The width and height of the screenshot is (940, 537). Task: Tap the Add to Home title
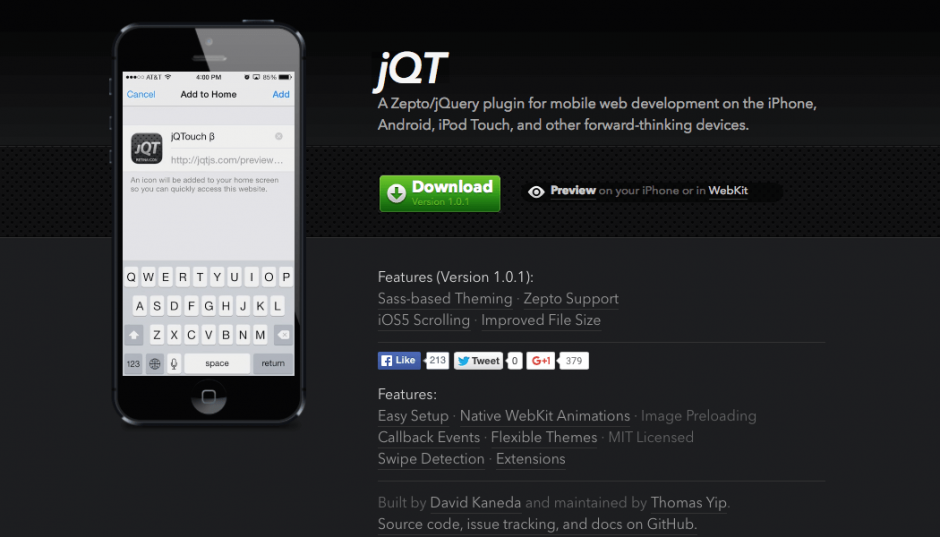point(209,94)
